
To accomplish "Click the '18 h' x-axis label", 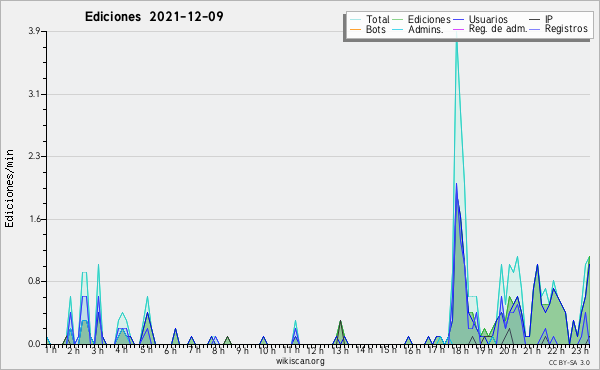I will tap(460, 350).
